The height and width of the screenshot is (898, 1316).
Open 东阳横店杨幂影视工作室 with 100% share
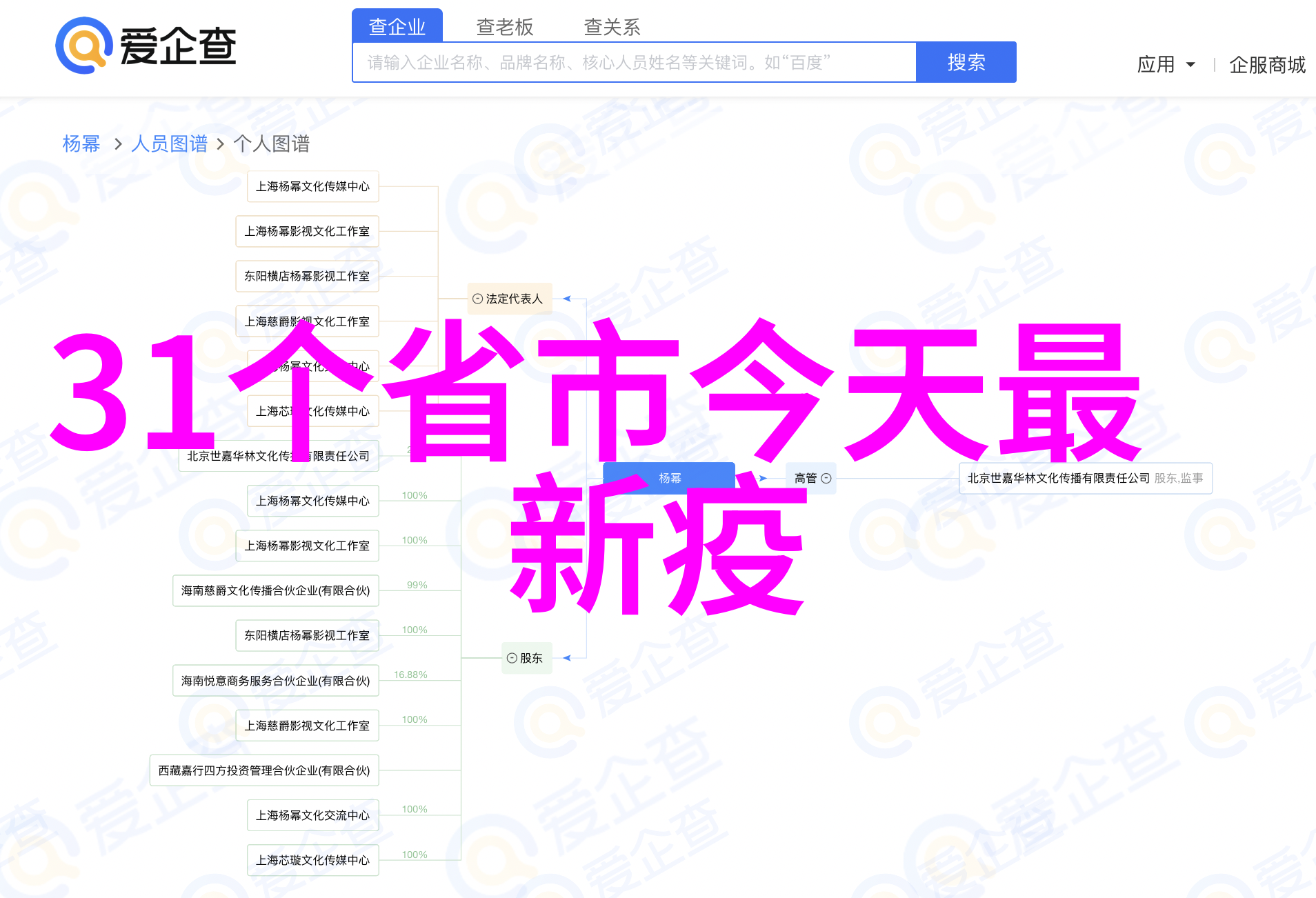pos(308,635)
